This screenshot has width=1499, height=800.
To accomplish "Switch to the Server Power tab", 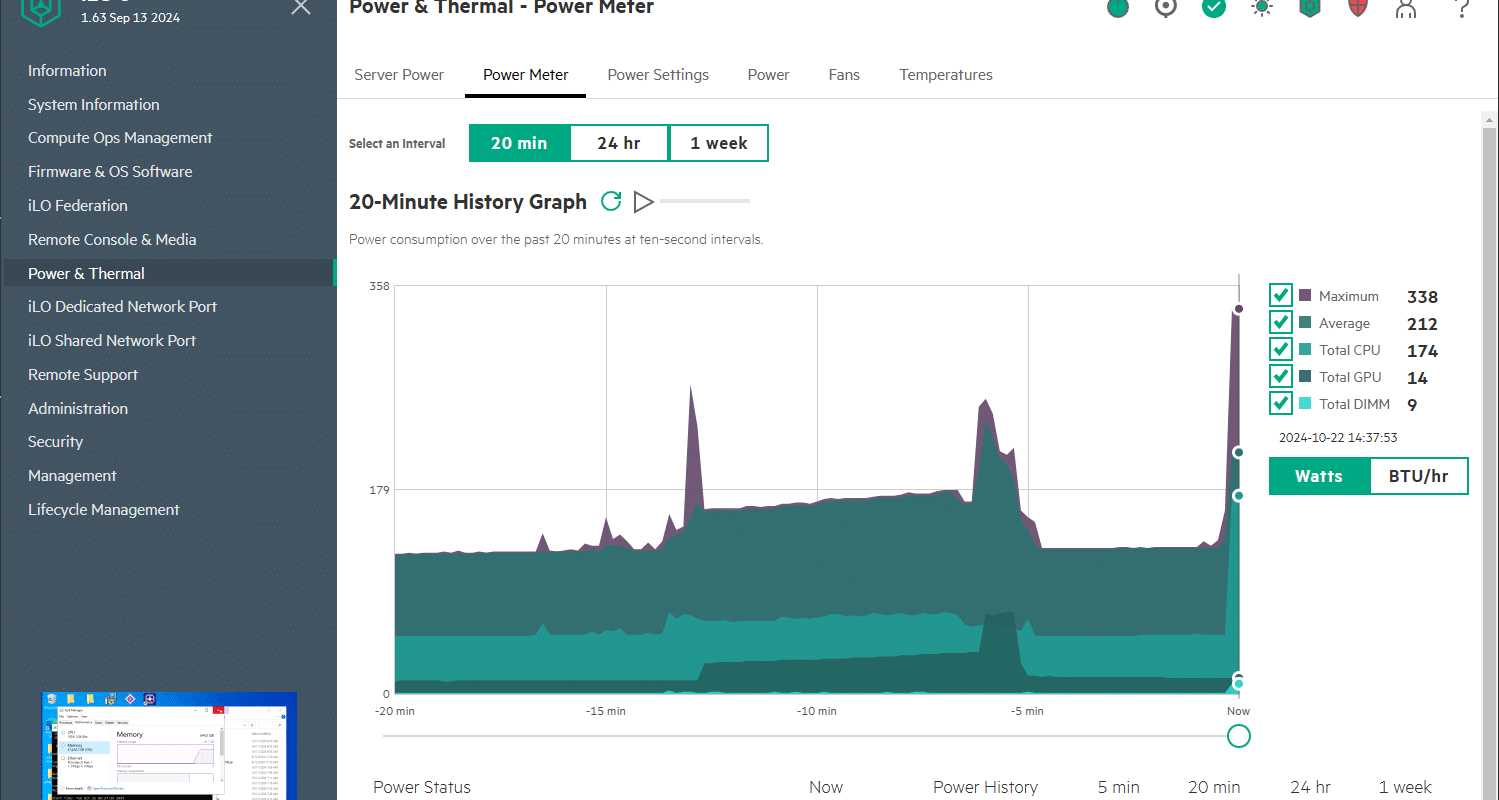I will pyautogui.click(x=399, y=75).
